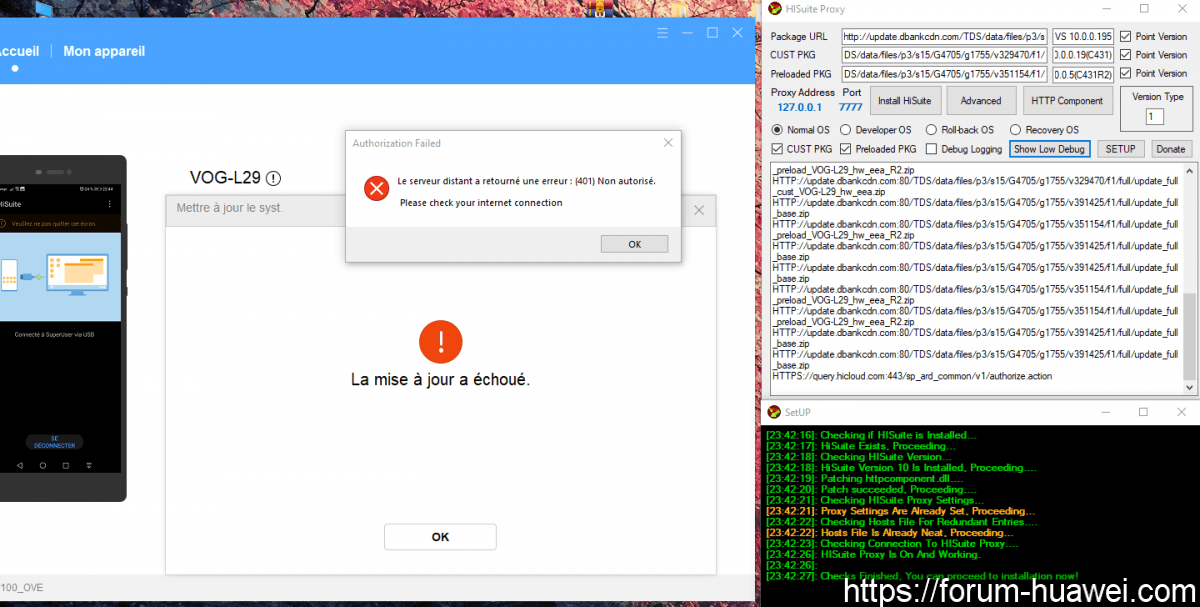Screen dimensions: 1200x607
Task: Enable the Debug Logging checkbox
Action: pyautogui.click(x=932, y=149)
